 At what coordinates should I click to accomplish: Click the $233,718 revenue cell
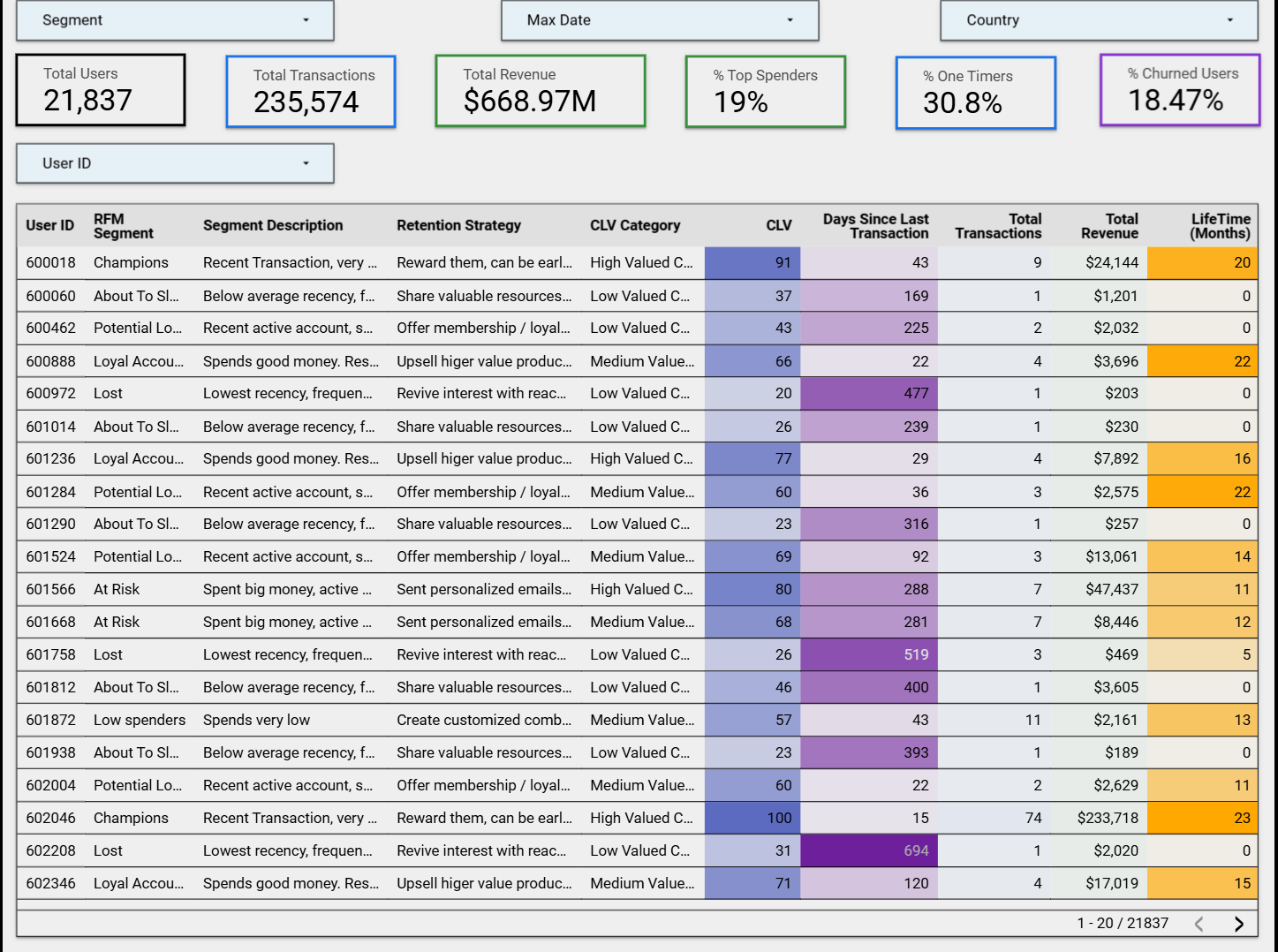click(x=1099, y=818)
